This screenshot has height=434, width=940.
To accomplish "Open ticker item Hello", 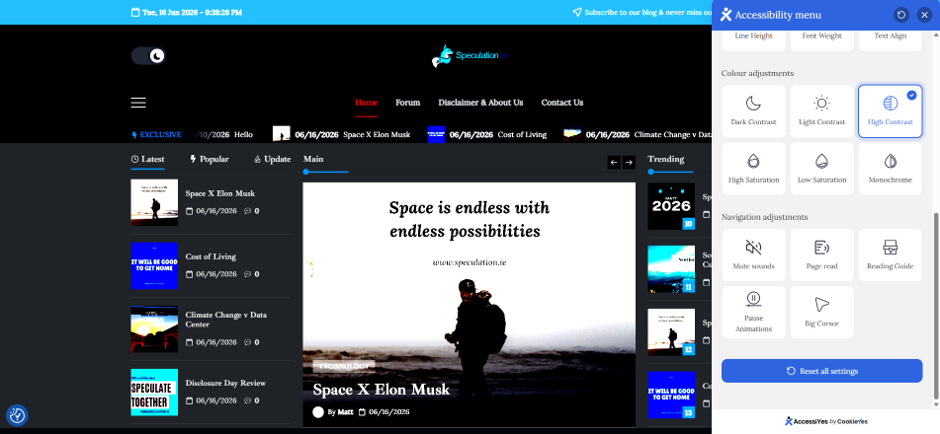I will tap(243, 135).
